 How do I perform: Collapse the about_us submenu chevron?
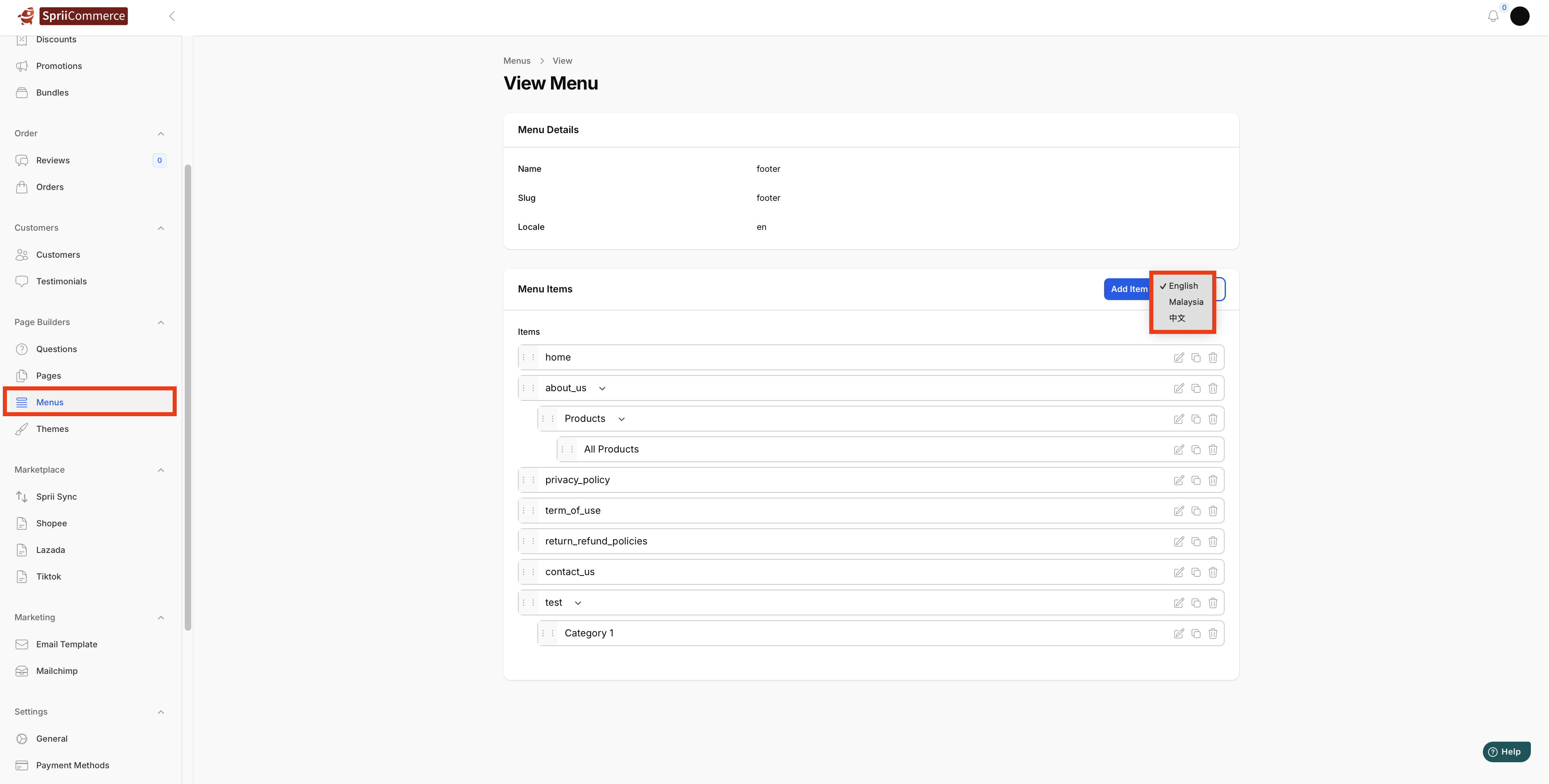(x=602, y=388)
